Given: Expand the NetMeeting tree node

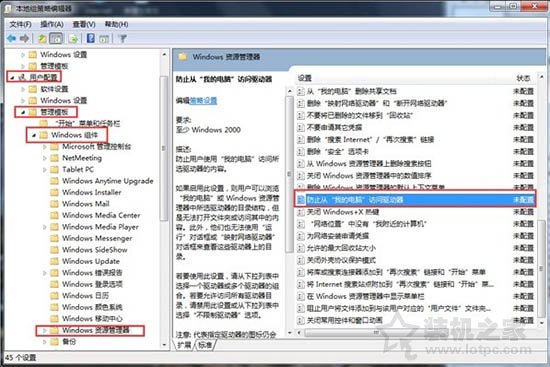Looking at the screenshot, I should coord(45,158).
